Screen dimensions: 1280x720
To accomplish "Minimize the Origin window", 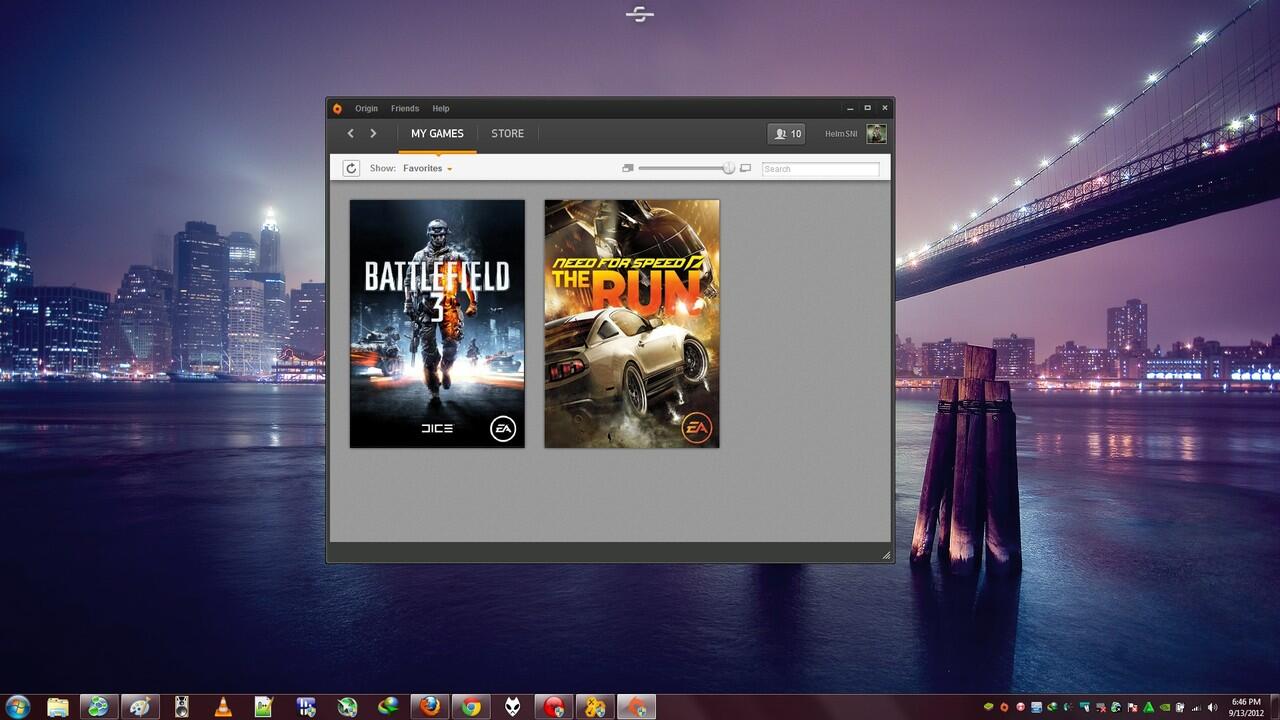I will 850,108.
